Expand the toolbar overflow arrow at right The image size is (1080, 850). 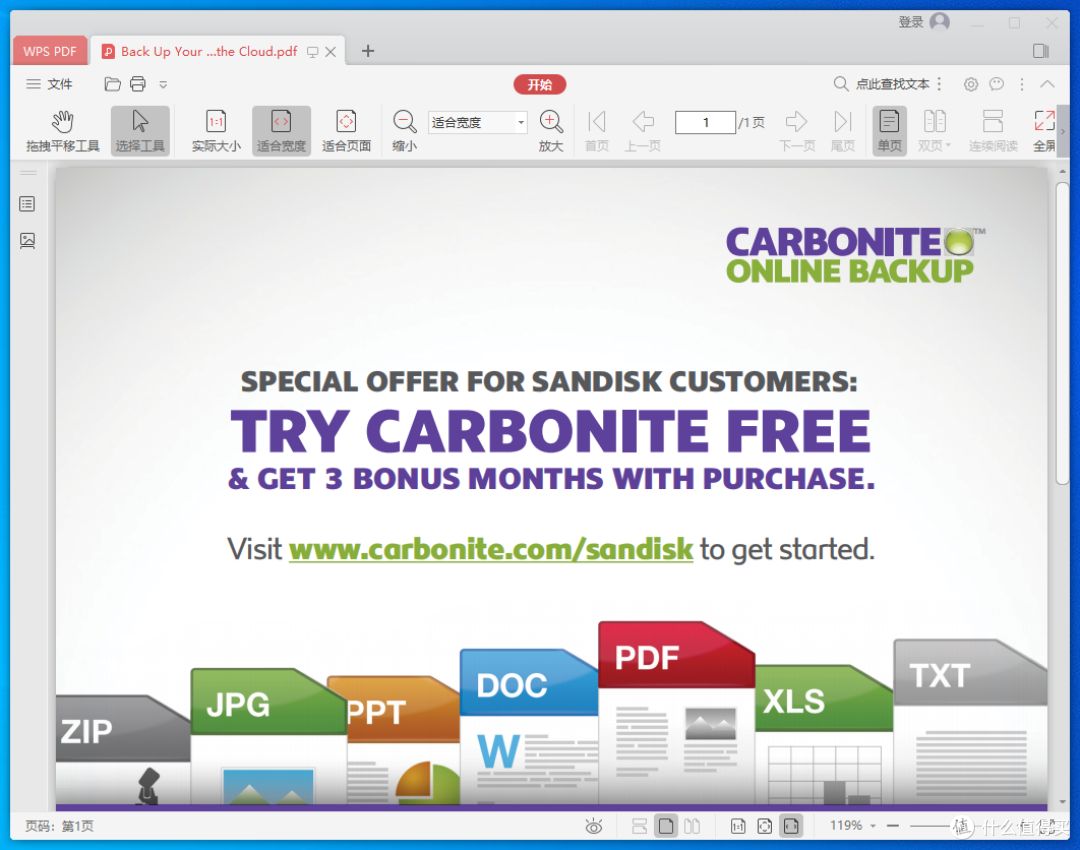(x=1063, y=131)
